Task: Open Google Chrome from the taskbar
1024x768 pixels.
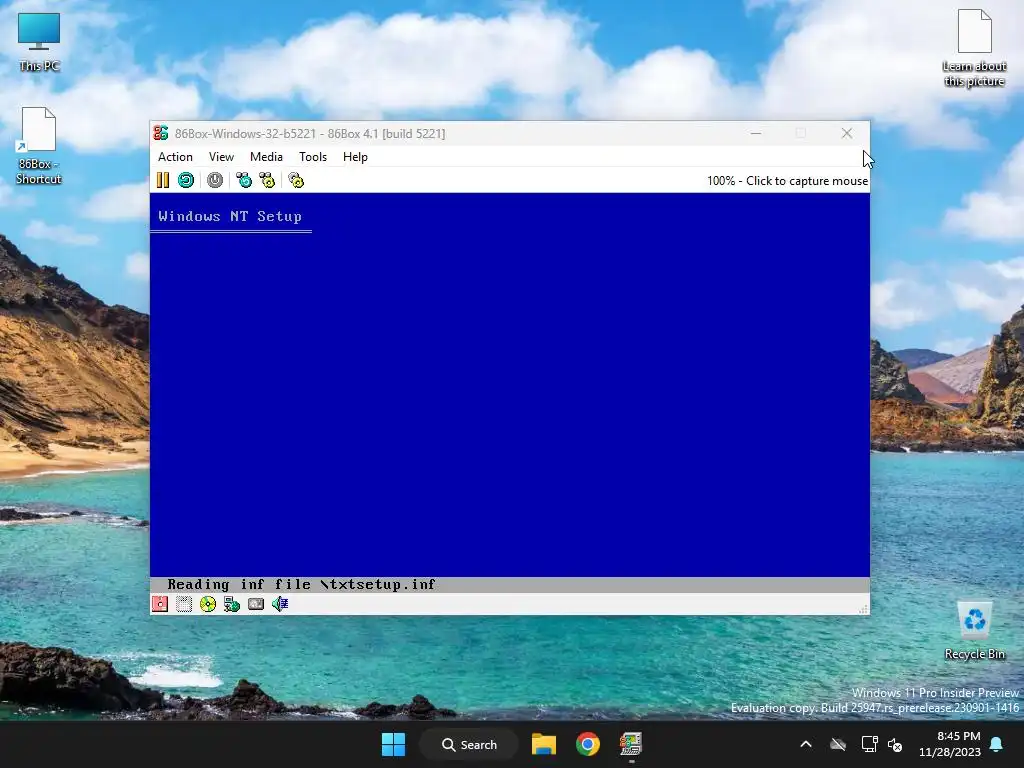Action: [x=588, y=744]
